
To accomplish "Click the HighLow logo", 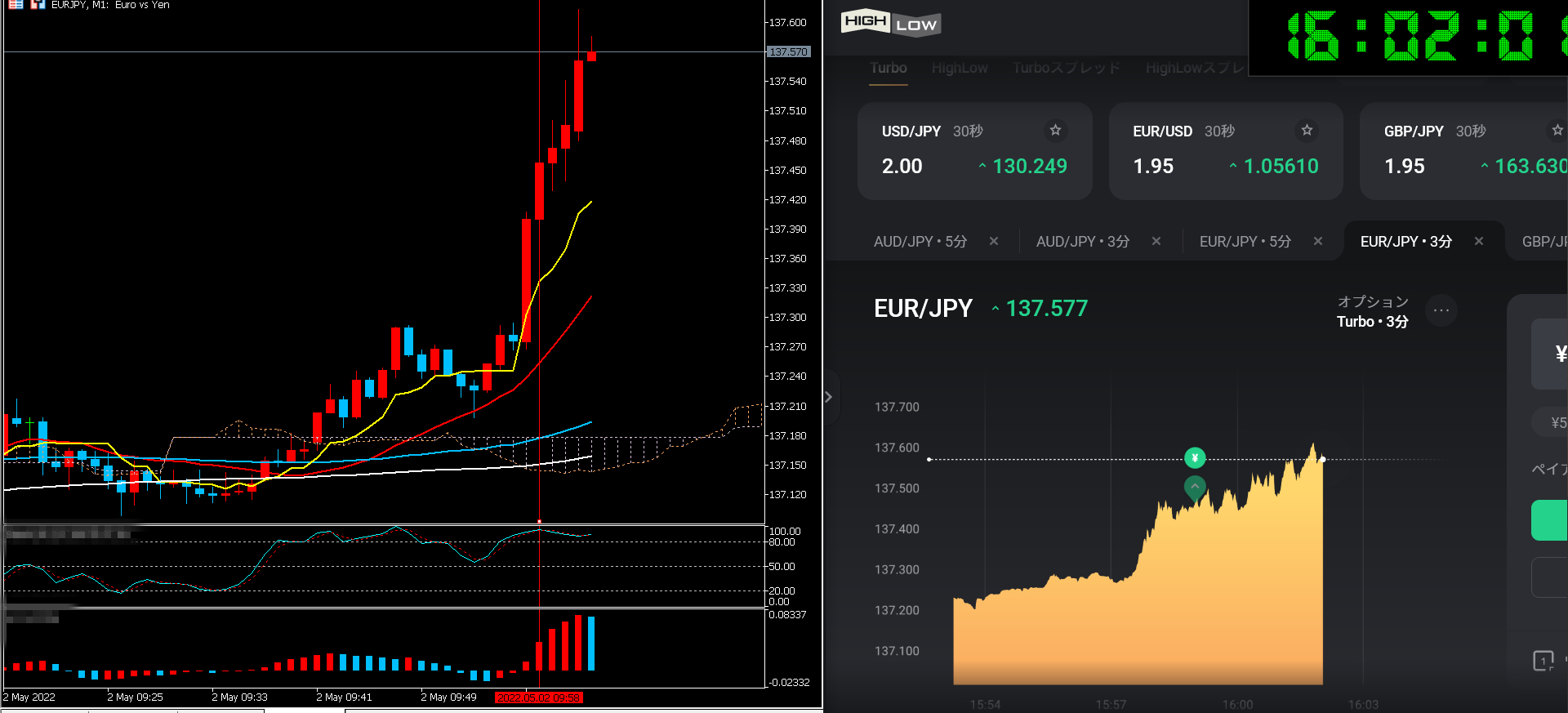I will point(890,23).
